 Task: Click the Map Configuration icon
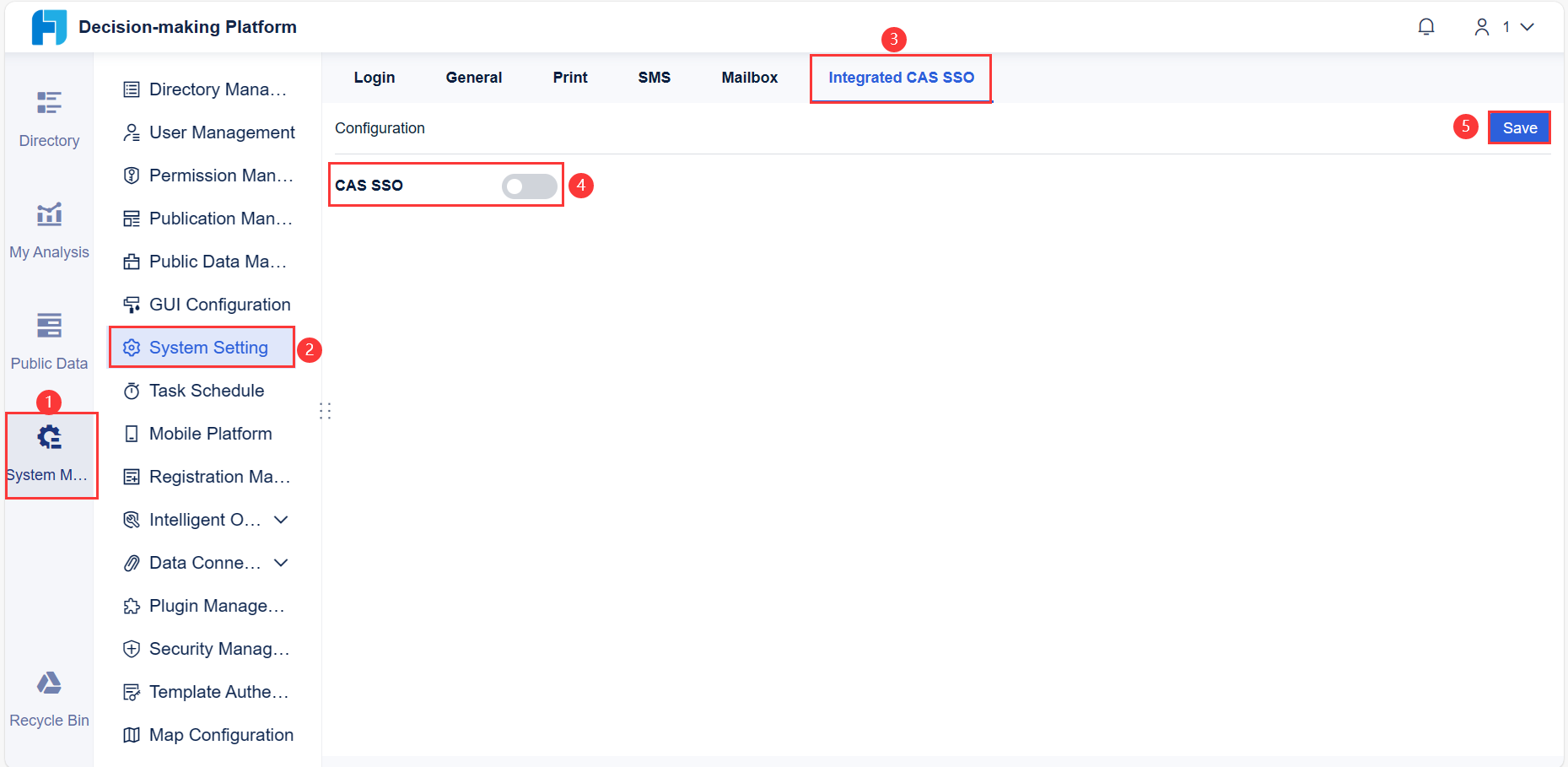click(132, 734)
